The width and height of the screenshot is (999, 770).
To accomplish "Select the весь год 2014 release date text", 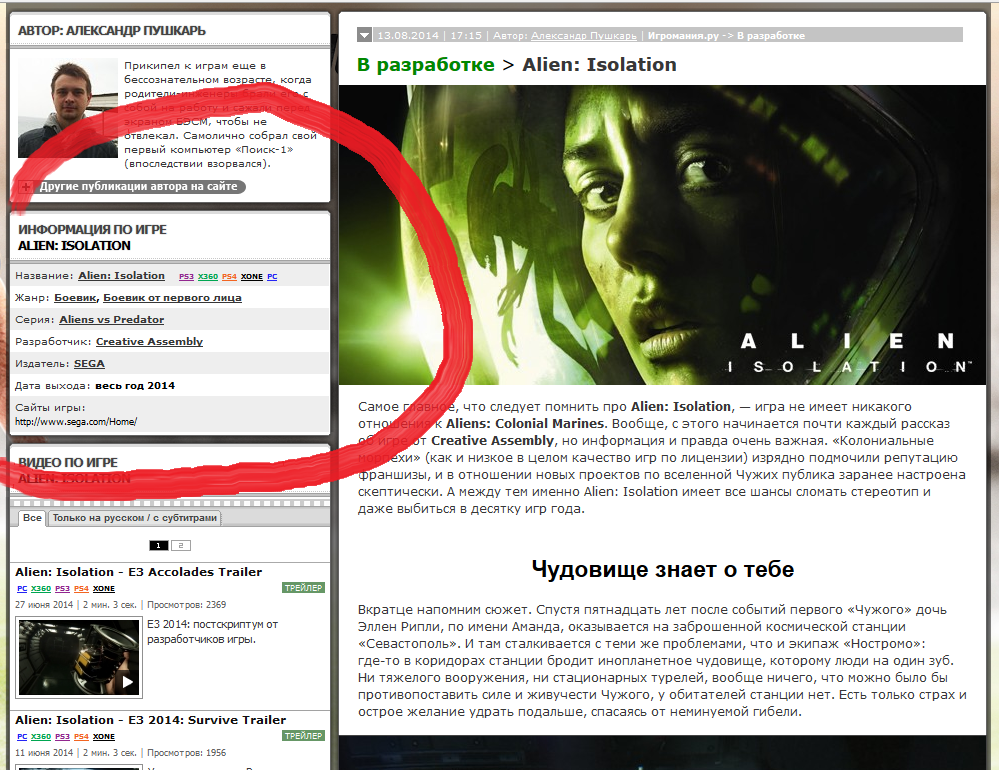I will pos(135,385).
